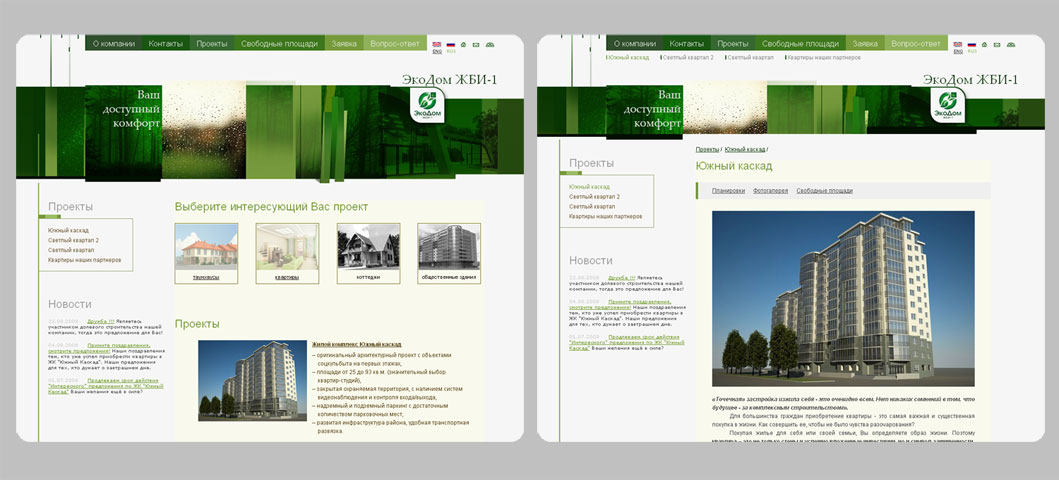
Task: Open 'коттеджи' caption label
Action: [368, 277]
